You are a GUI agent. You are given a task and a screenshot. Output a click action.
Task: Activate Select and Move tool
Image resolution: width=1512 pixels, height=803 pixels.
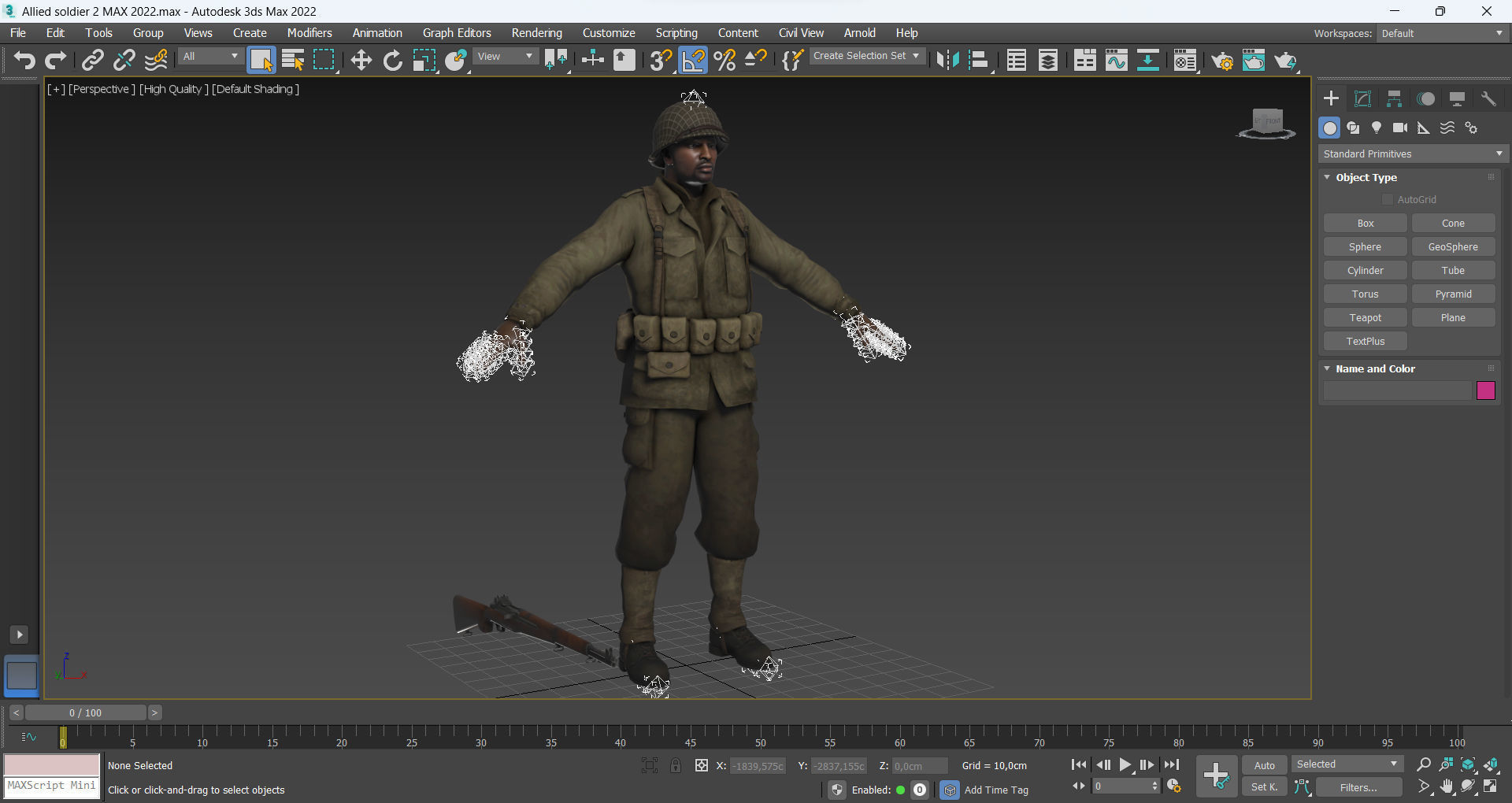click(x=361, y=61)
